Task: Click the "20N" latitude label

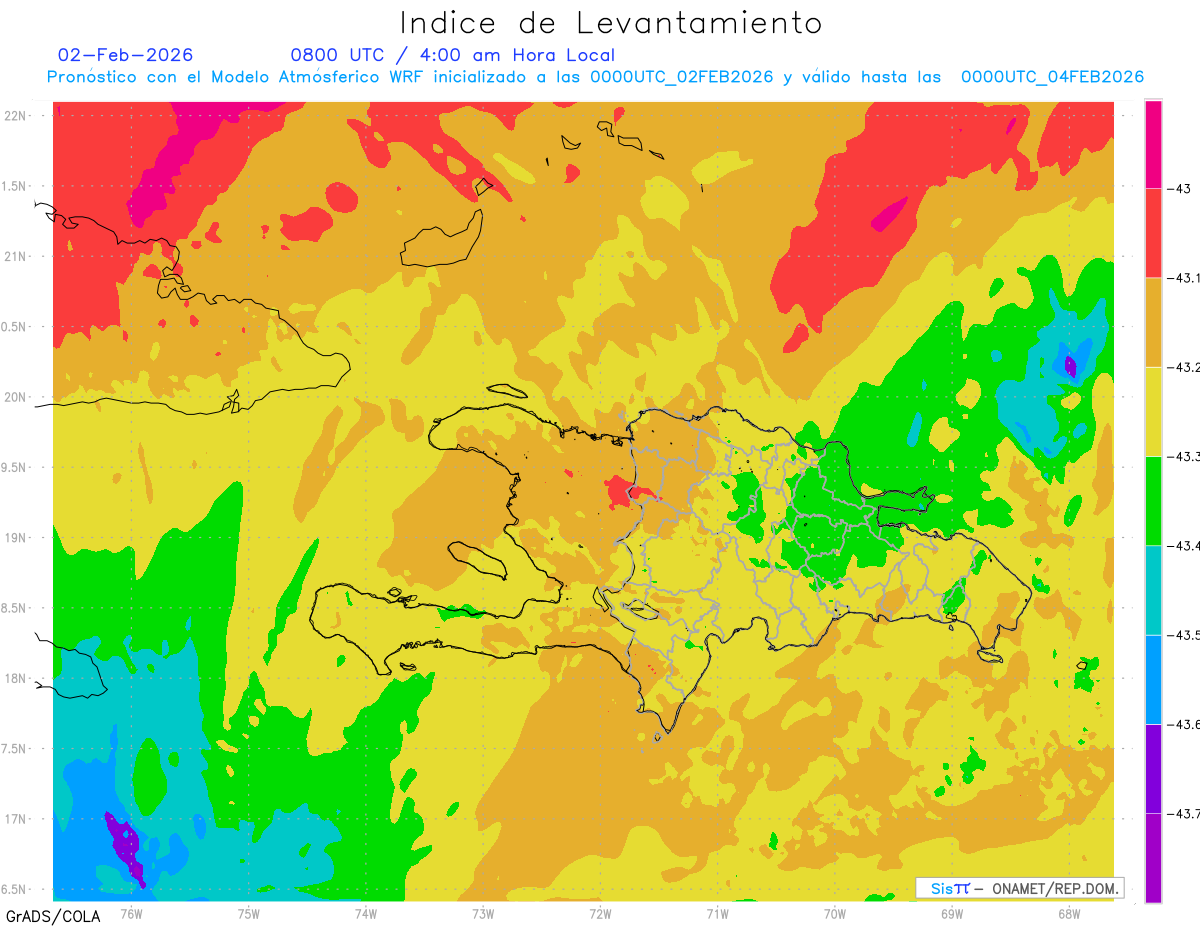Action: tap(17, 397)
